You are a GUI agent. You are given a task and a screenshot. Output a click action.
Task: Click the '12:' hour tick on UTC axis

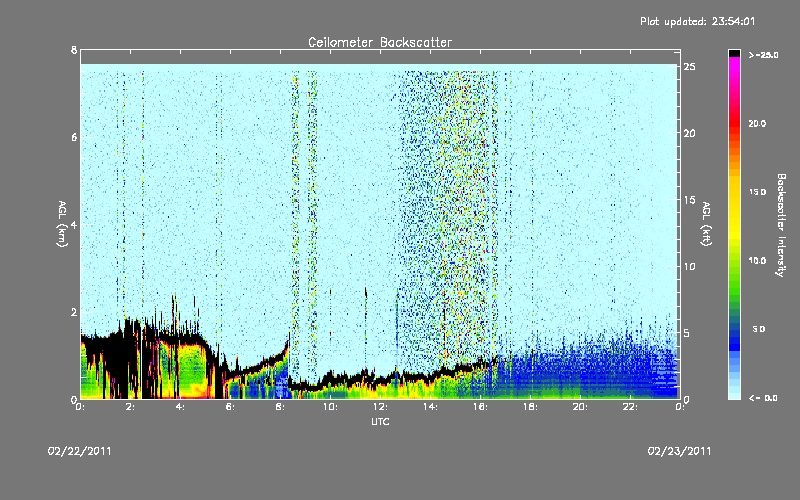pyautogui.click(x=380, y=407)
